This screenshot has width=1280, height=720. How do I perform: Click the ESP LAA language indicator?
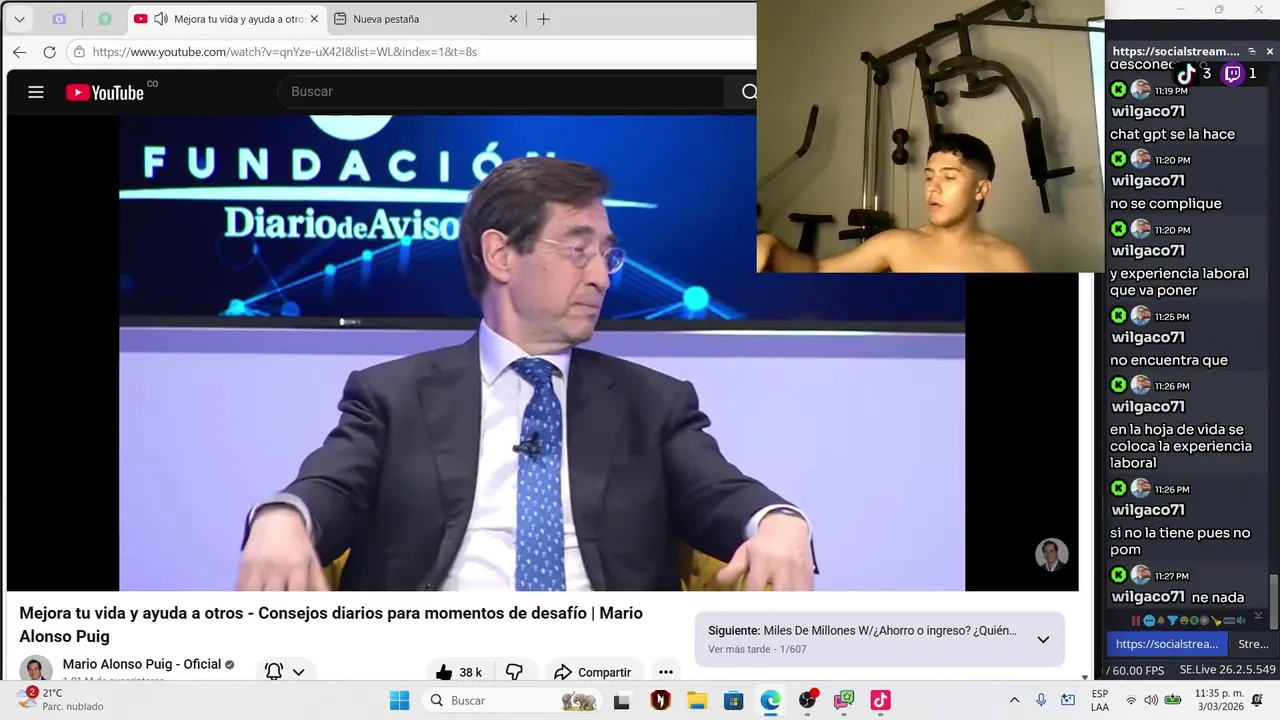tap(1099, 700)
